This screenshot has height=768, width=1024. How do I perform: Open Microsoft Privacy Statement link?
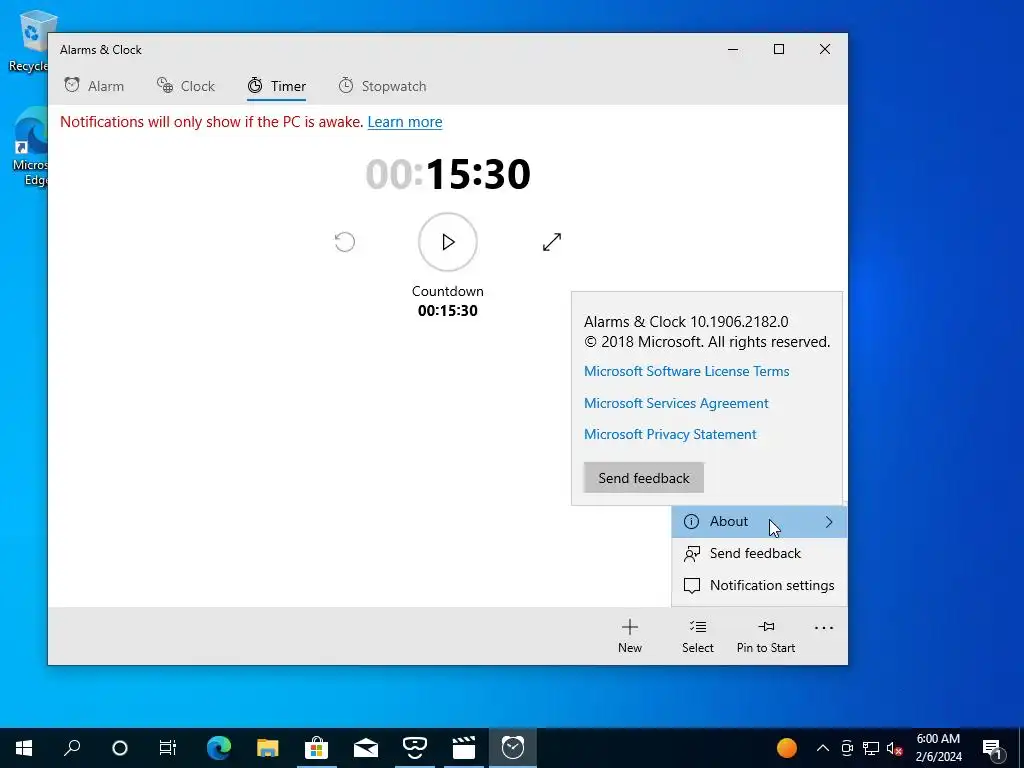click(x=670, y=434)
